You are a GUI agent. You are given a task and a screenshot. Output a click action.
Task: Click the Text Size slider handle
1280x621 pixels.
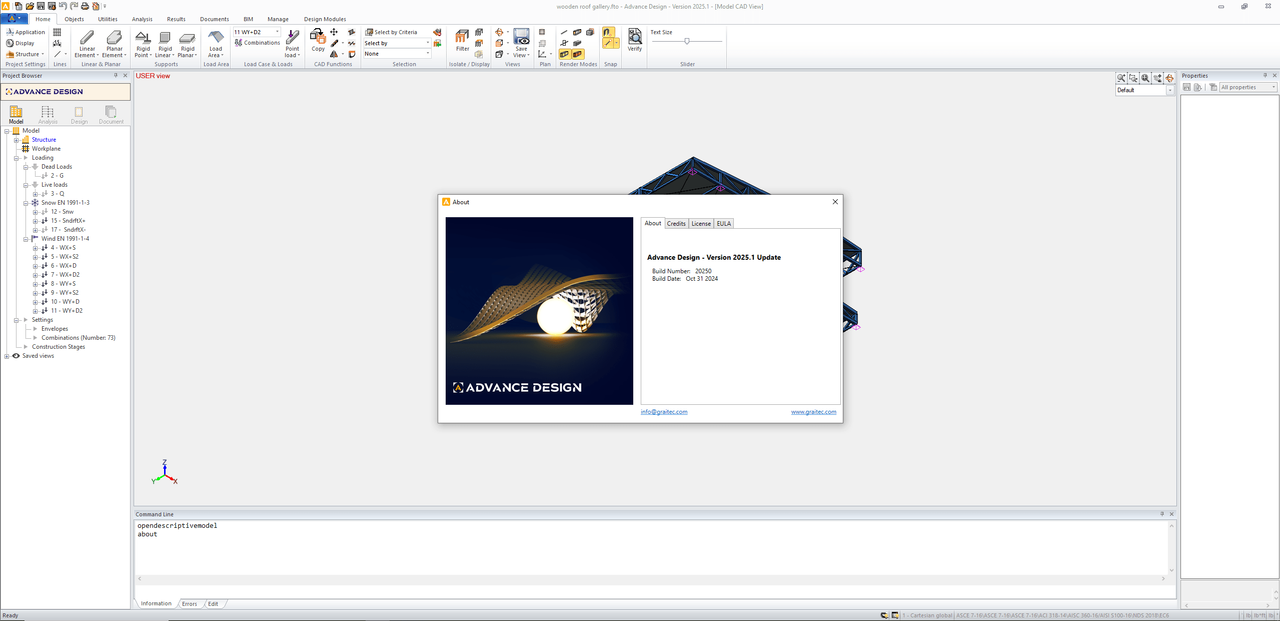click(687, 41)
